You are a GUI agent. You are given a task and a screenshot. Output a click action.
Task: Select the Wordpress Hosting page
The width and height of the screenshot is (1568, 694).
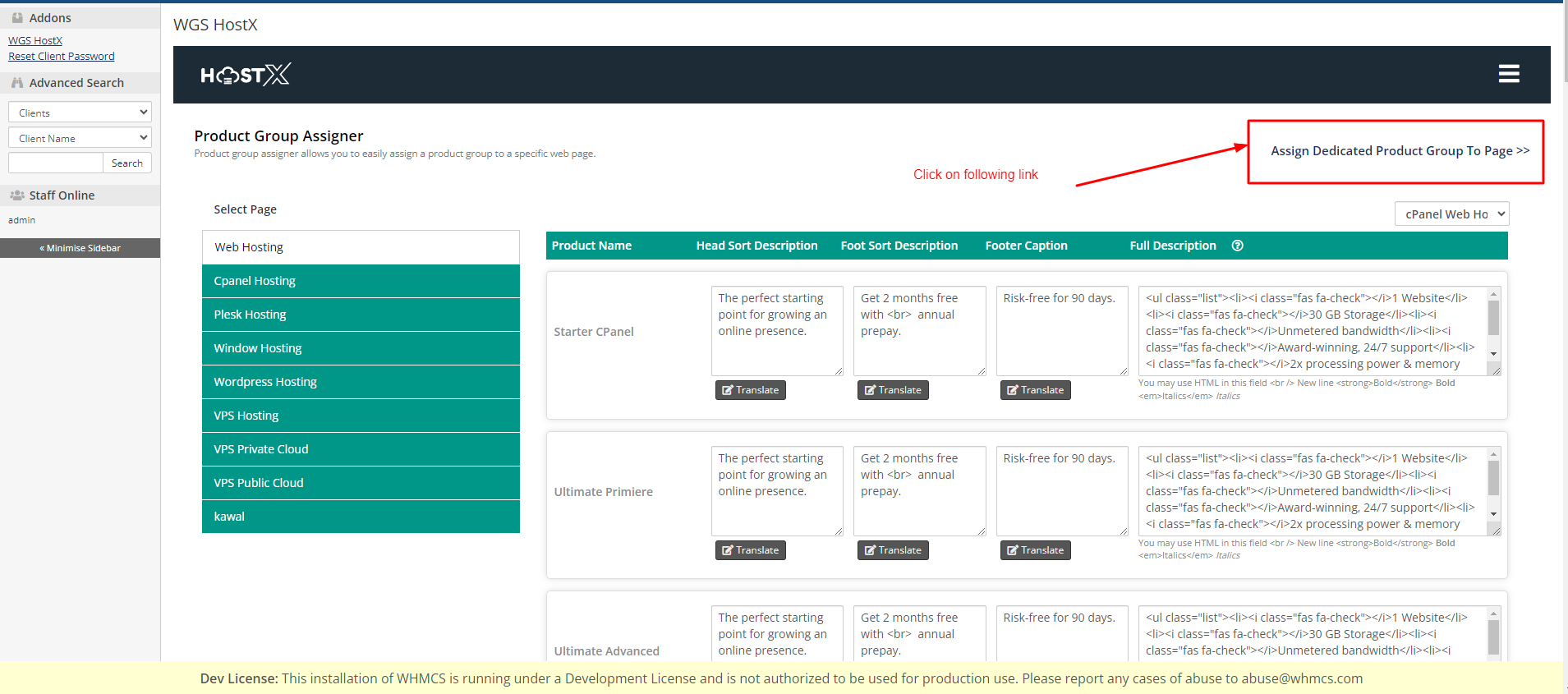tap(361, 382)
